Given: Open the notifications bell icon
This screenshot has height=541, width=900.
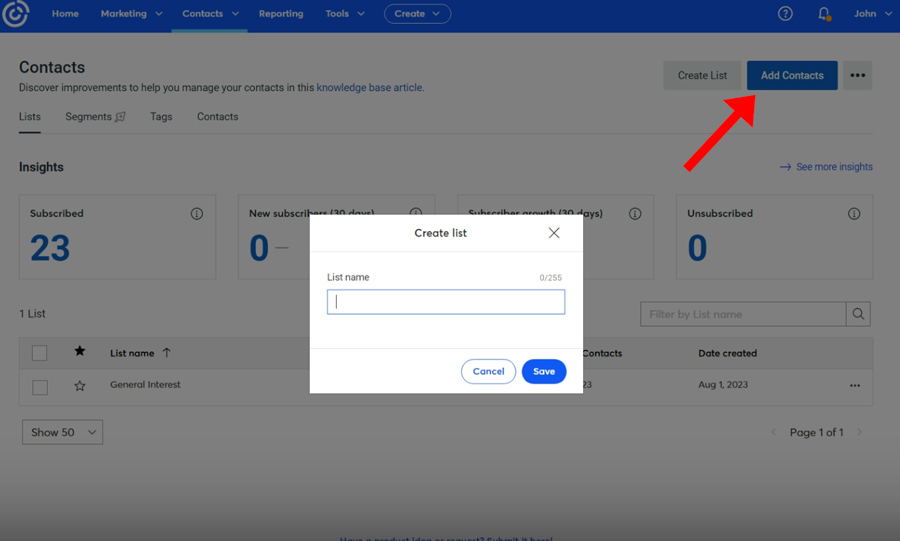Looking at the screenshot, I should pyautogui.click(x=824, y=14).
